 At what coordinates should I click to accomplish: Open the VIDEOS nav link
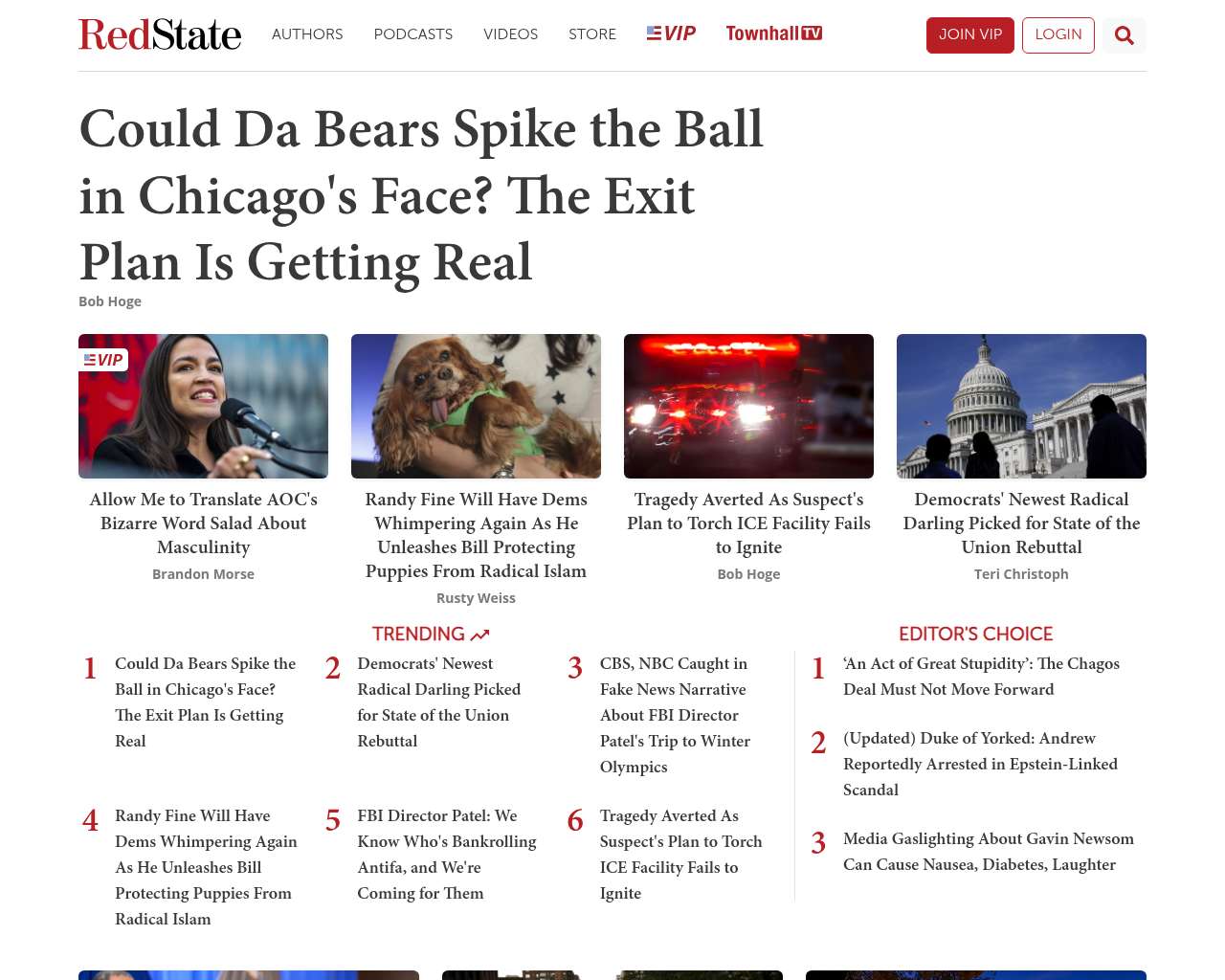[x=510, y=34]
